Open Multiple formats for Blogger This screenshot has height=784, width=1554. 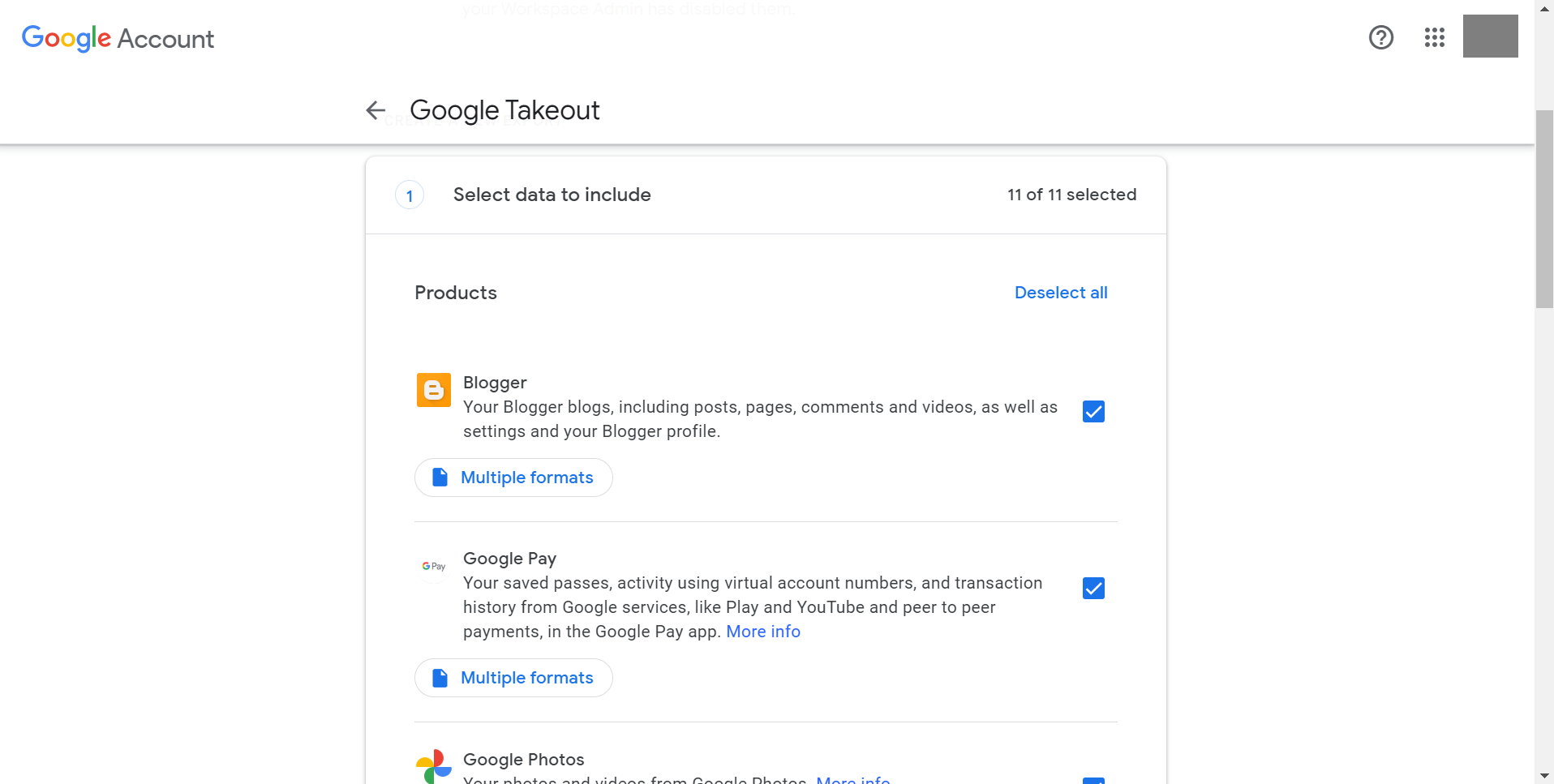point(513,478)
